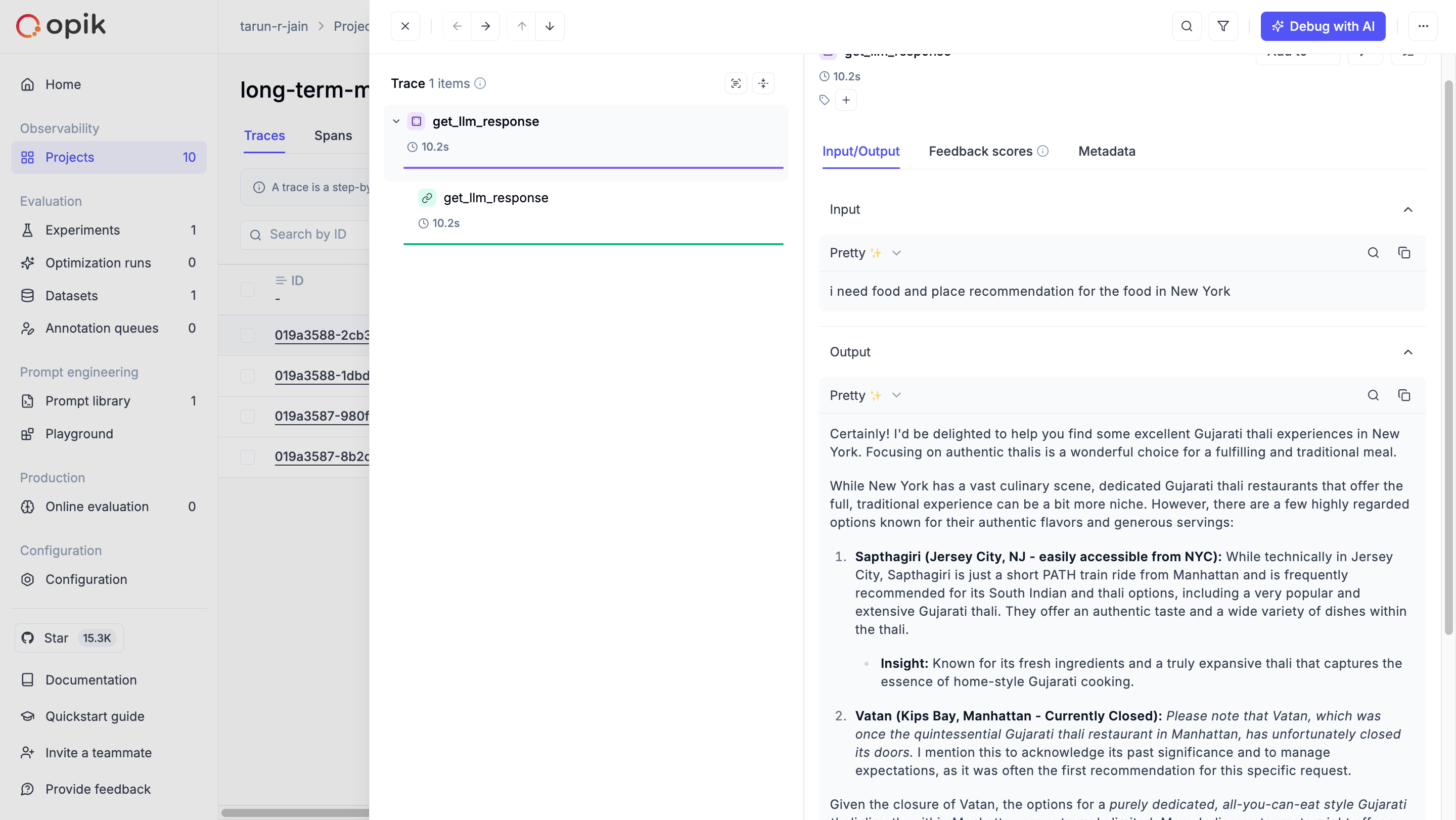Move down to next span arrow
The height and width of the screenshot is (820, 1456).
[x=550, y=26]
